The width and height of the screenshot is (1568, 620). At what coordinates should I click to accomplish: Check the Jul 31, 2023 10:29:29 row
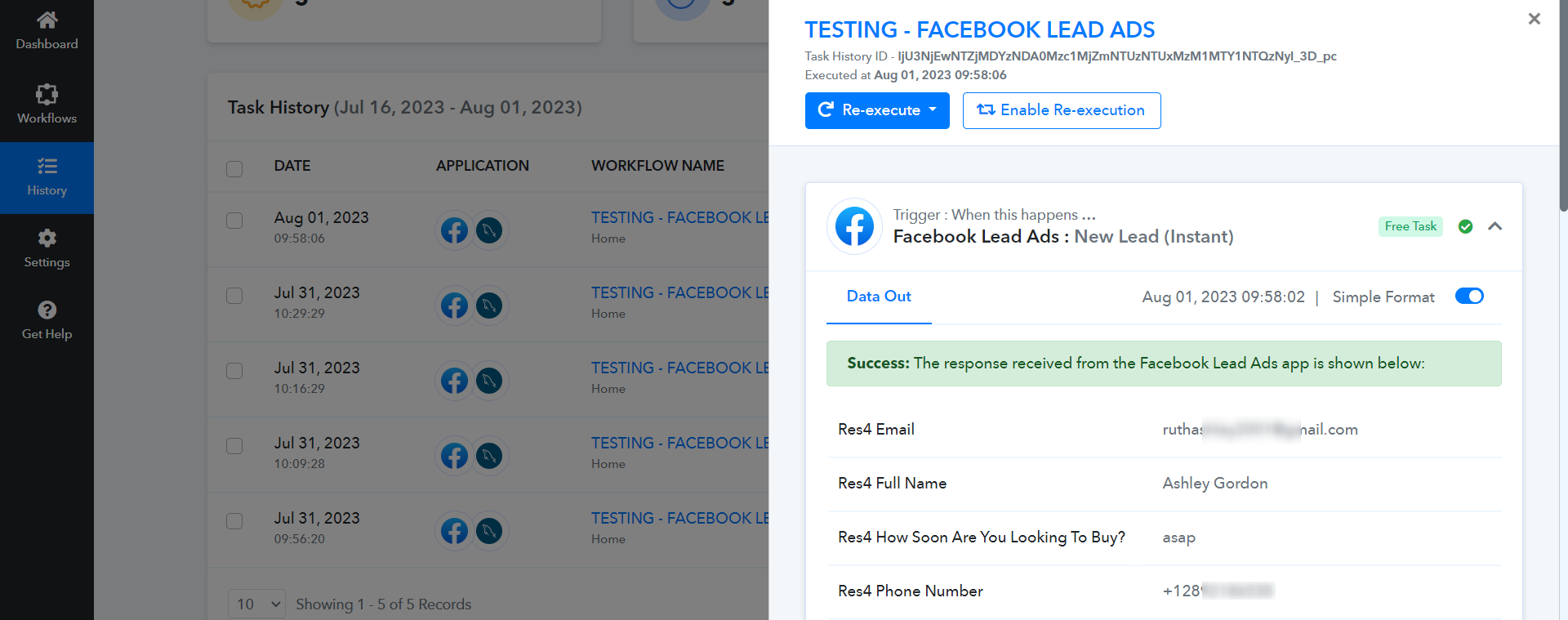coord(234,296)
